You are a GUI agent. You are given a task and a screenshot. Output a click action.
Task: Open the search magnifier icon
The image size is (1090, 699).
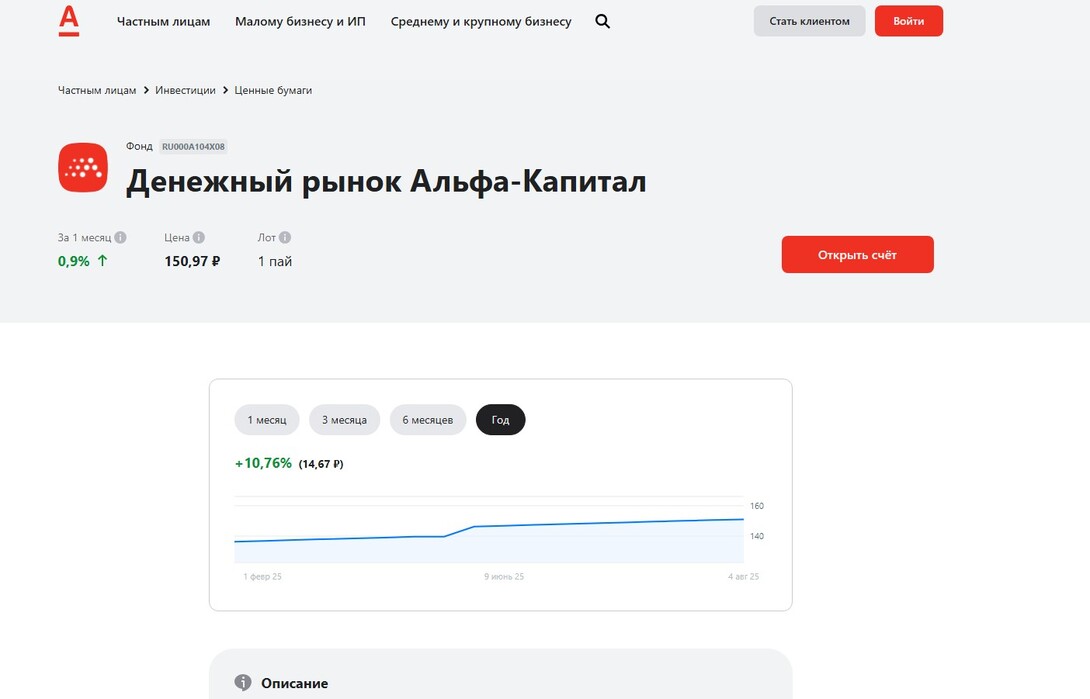tap(602, 21)
